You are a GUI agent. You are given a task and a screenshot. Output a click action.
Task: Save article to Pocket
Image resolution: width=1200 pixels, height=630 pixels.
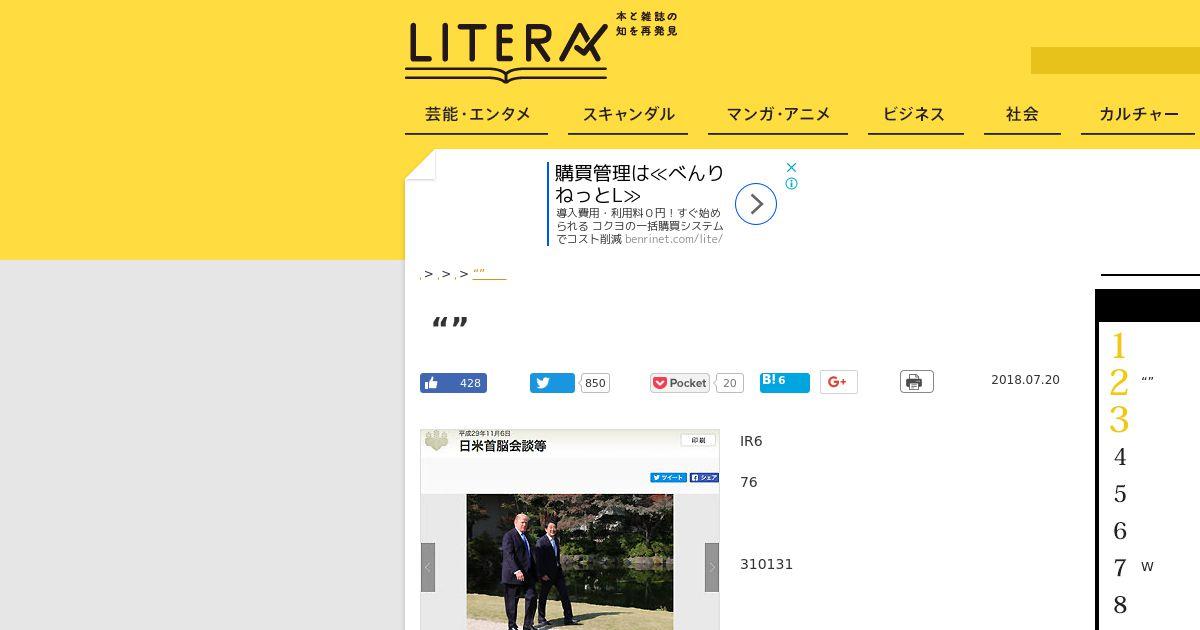coord(680,383)
